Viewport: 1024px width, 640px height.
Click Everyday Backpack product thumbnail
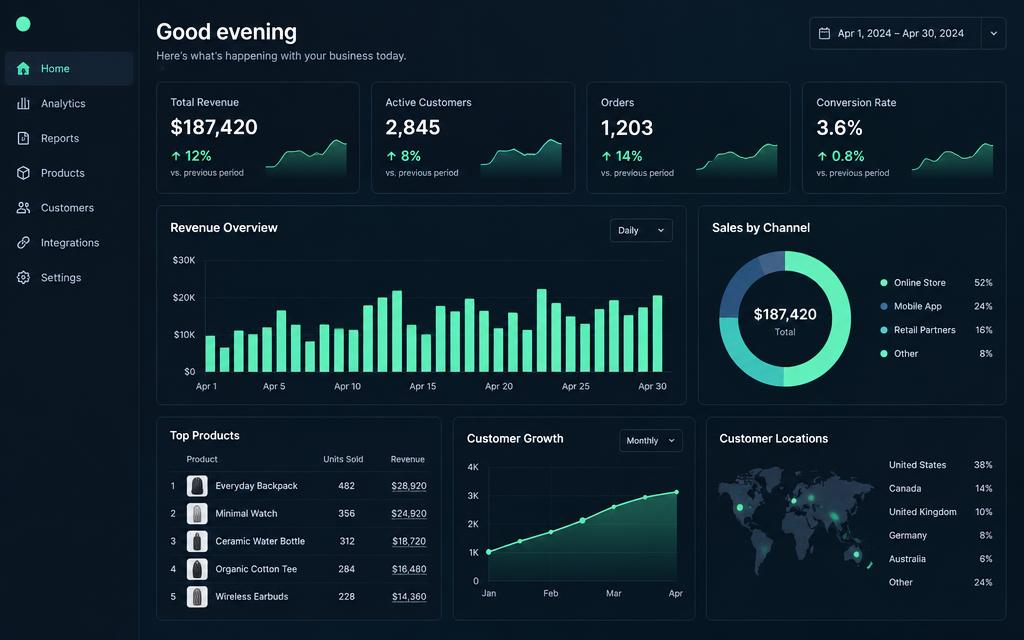pyautogui.click(x=197, y=486)
